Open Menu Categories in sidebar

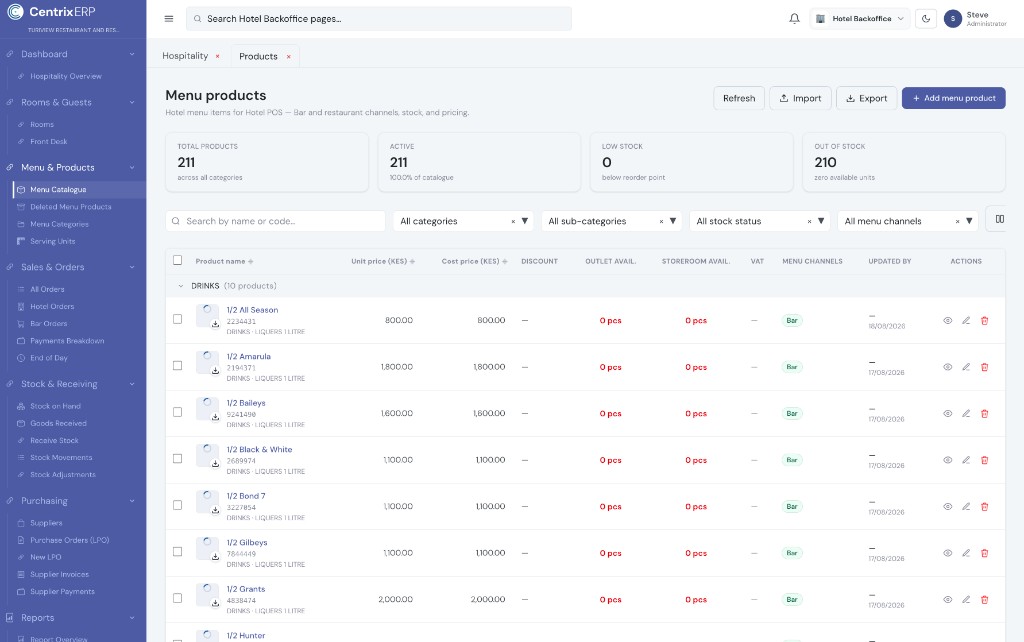[x=59, y=224]
